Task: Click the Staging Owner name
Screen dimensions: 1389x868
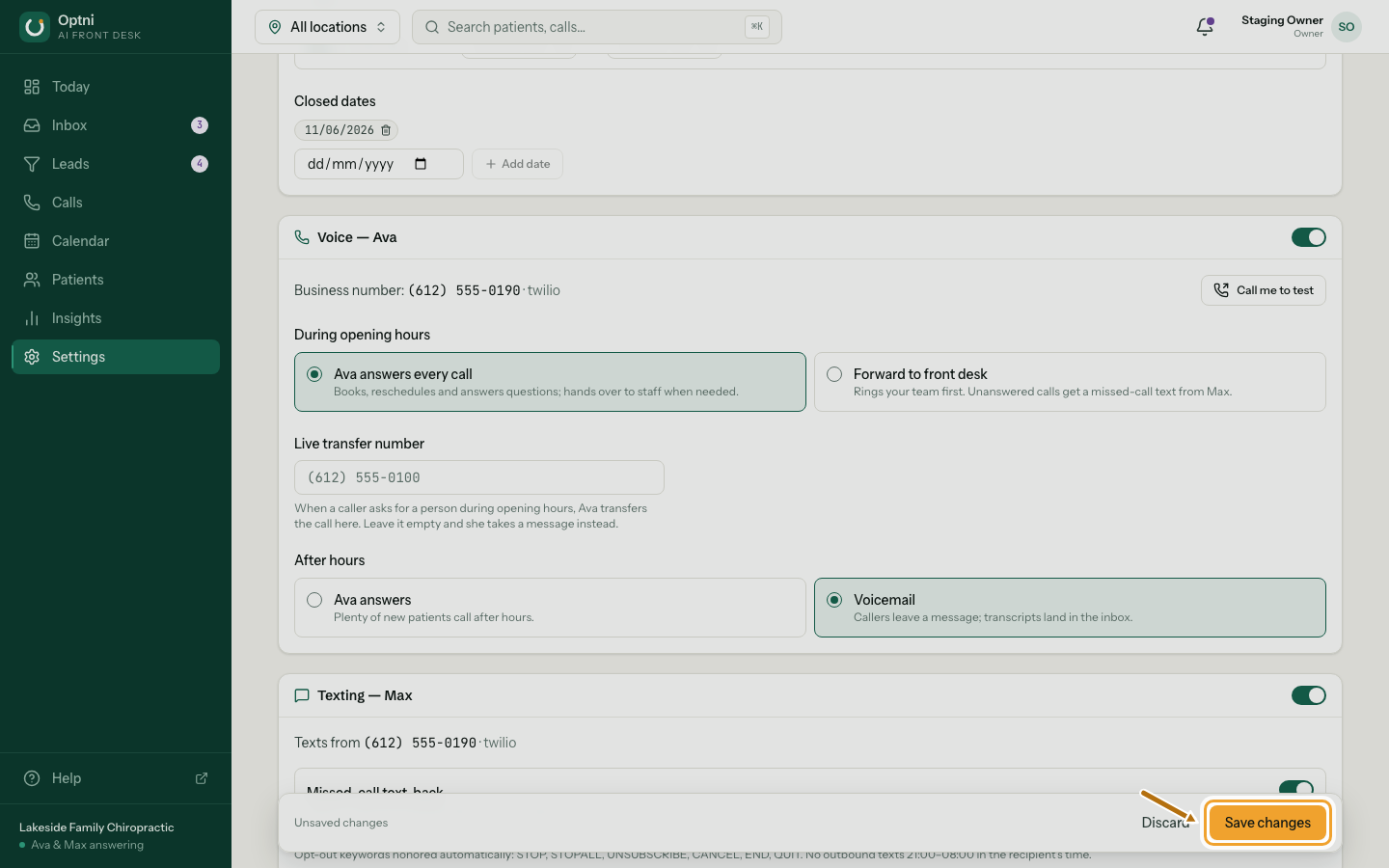Action: [x=1282, y=20]
